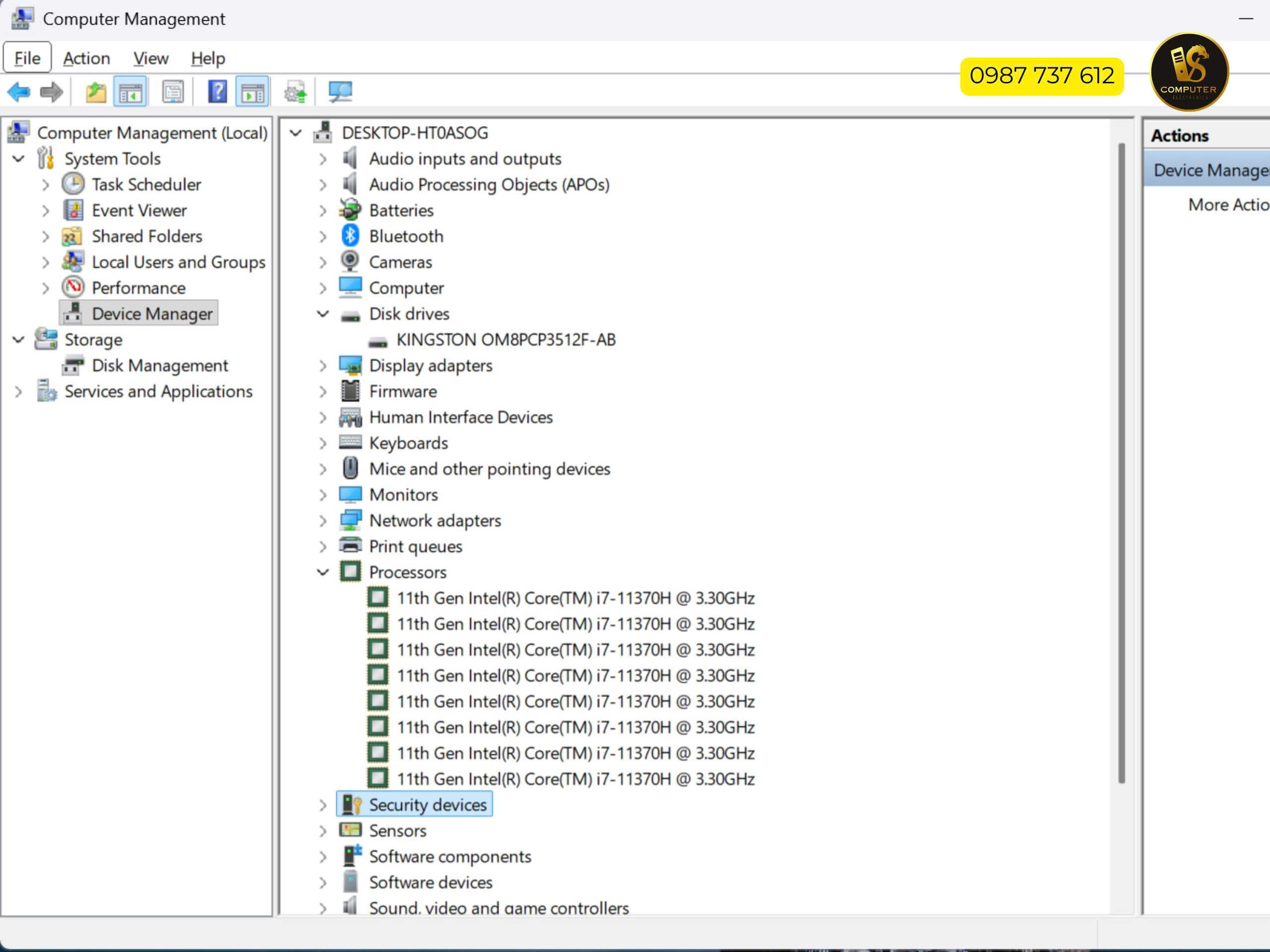Click the Help question mark toolbar icon
The height and width of the screenshot is (952, 1270).
(217, 91)
